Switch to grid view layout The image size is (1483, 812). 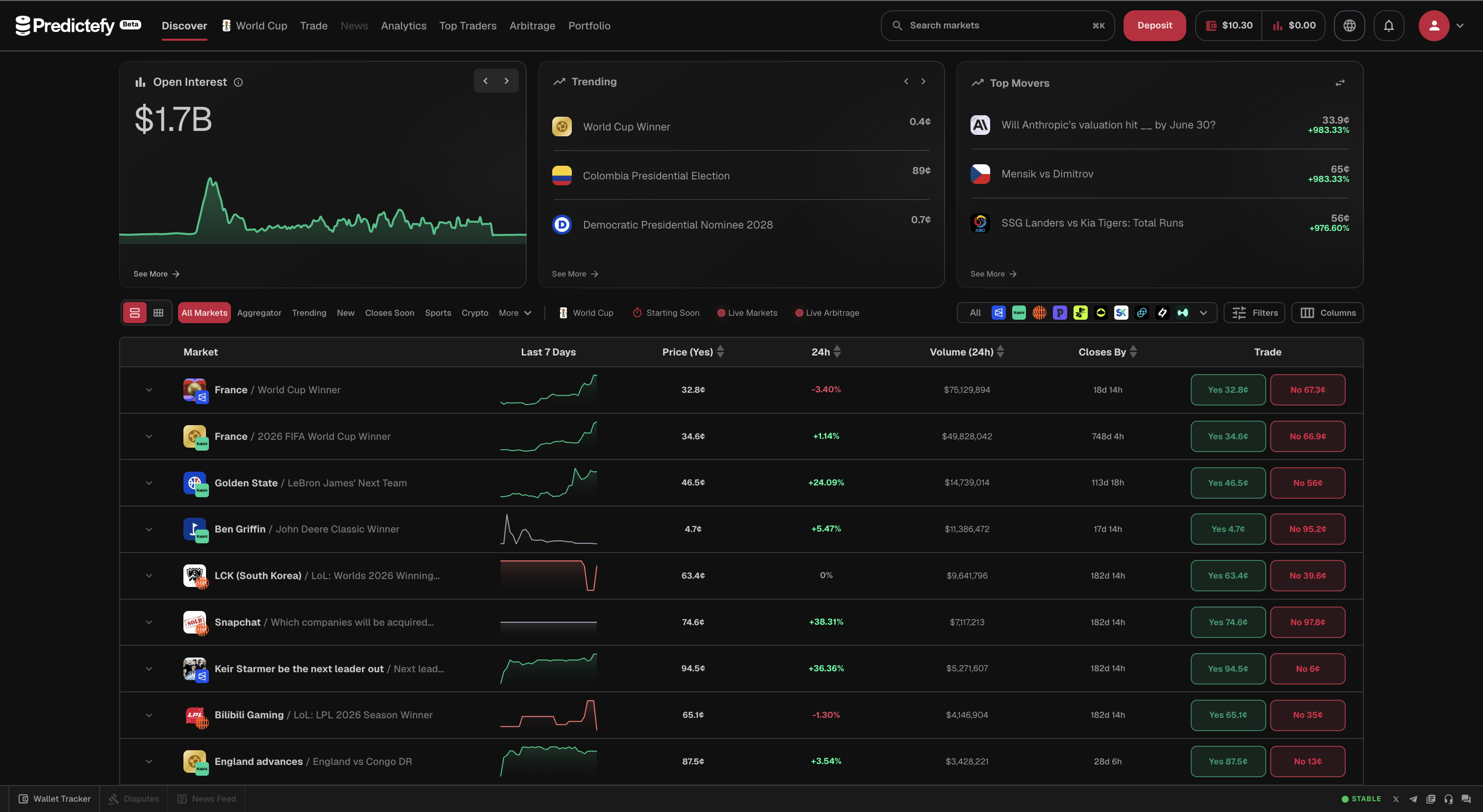pos(158,312)
